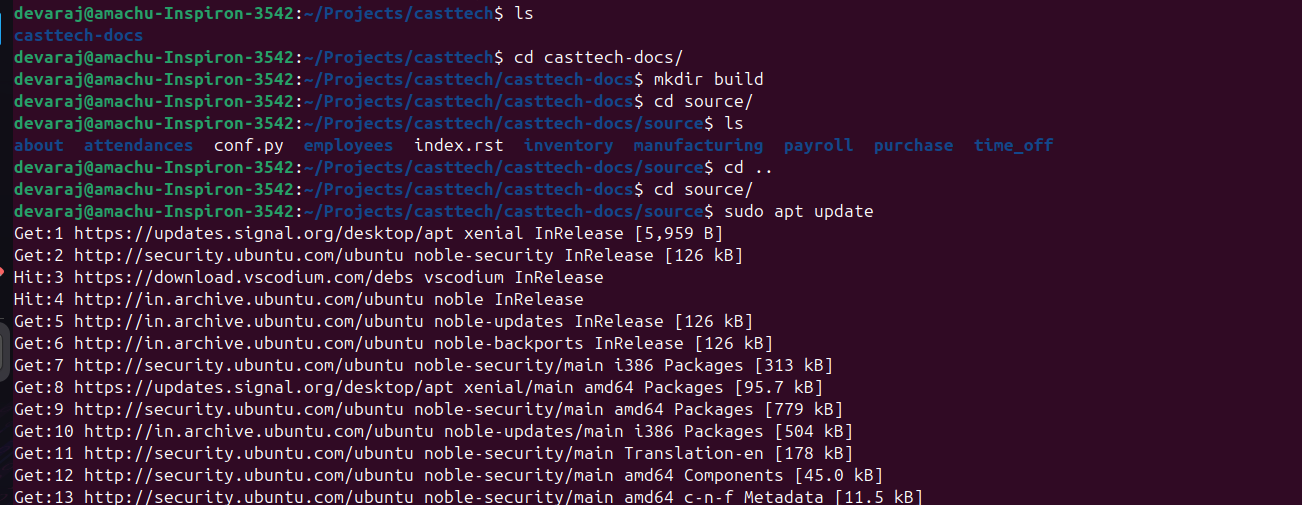1302x505 pixels.
Task: Click the 'purchase' directory name
Action: [x=913, y=145]
